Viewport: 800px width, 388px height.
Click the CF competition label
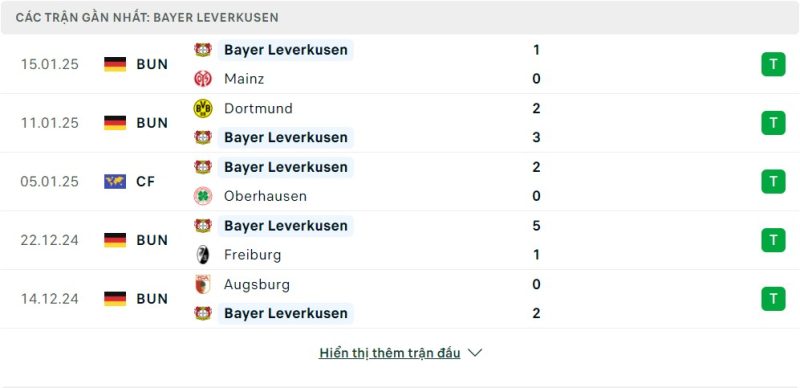click(x=145, y=181)
